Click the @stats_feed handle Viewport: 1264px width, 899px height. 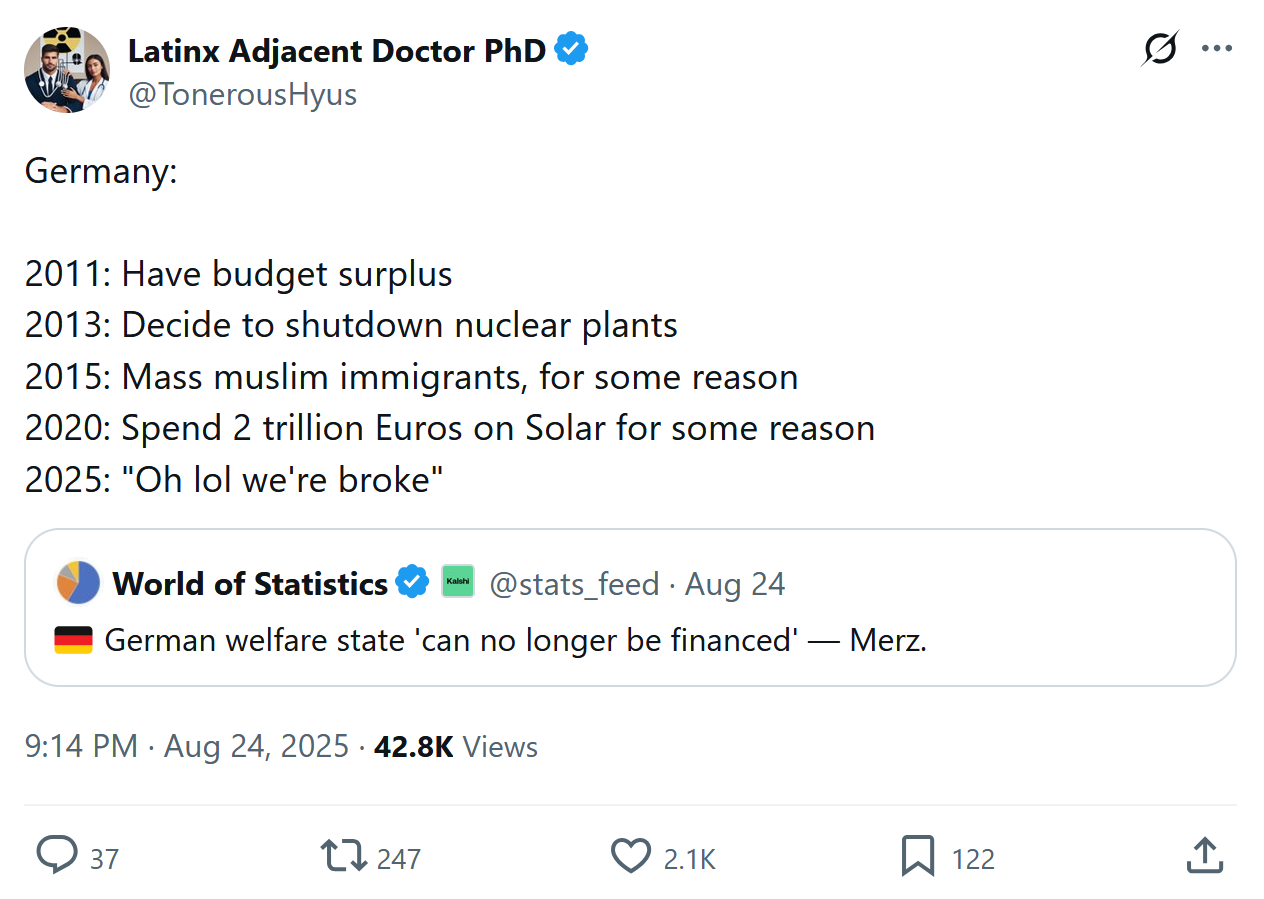574,583
